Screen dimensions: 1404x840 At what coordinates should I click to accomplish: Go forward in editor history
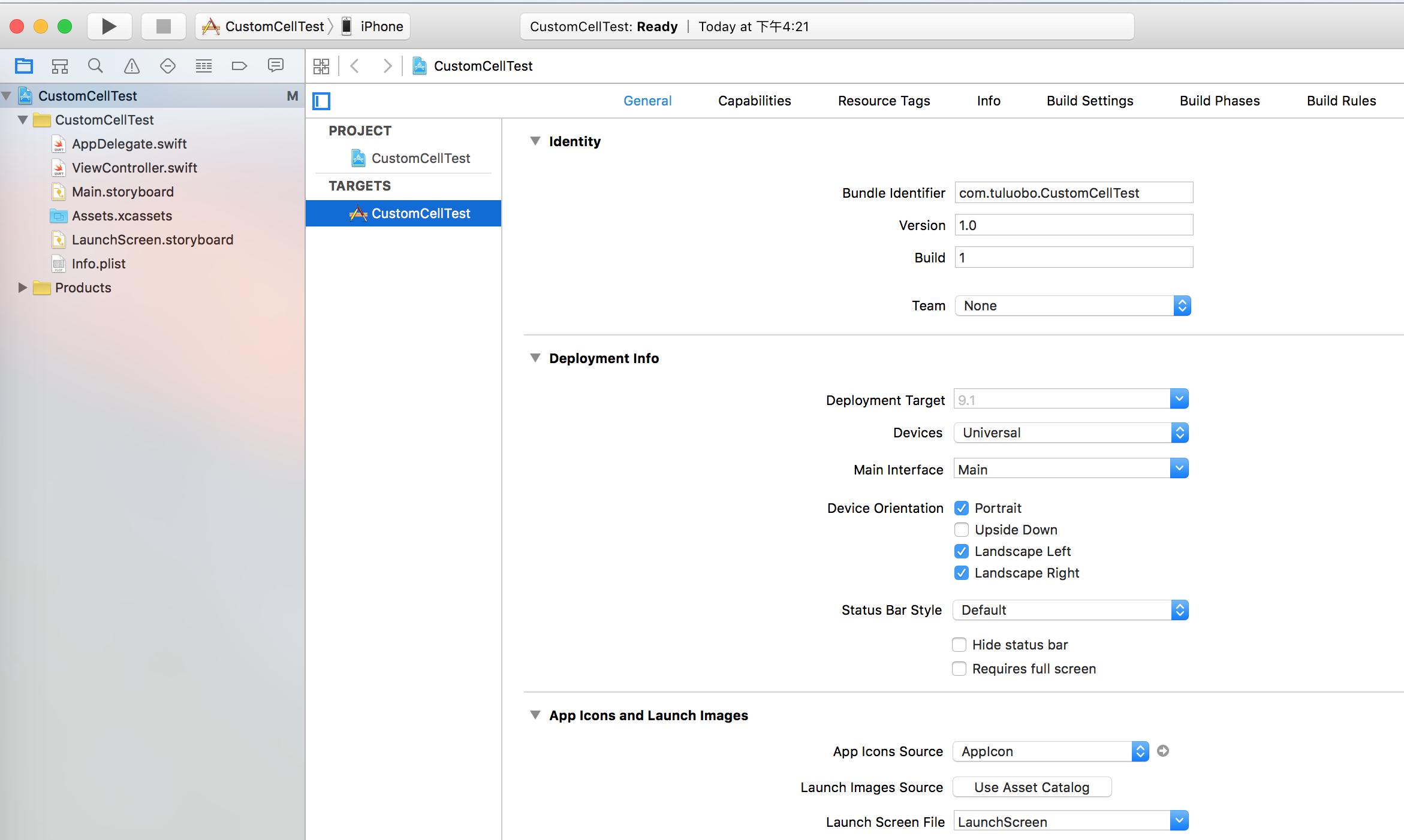coord(387,66)
